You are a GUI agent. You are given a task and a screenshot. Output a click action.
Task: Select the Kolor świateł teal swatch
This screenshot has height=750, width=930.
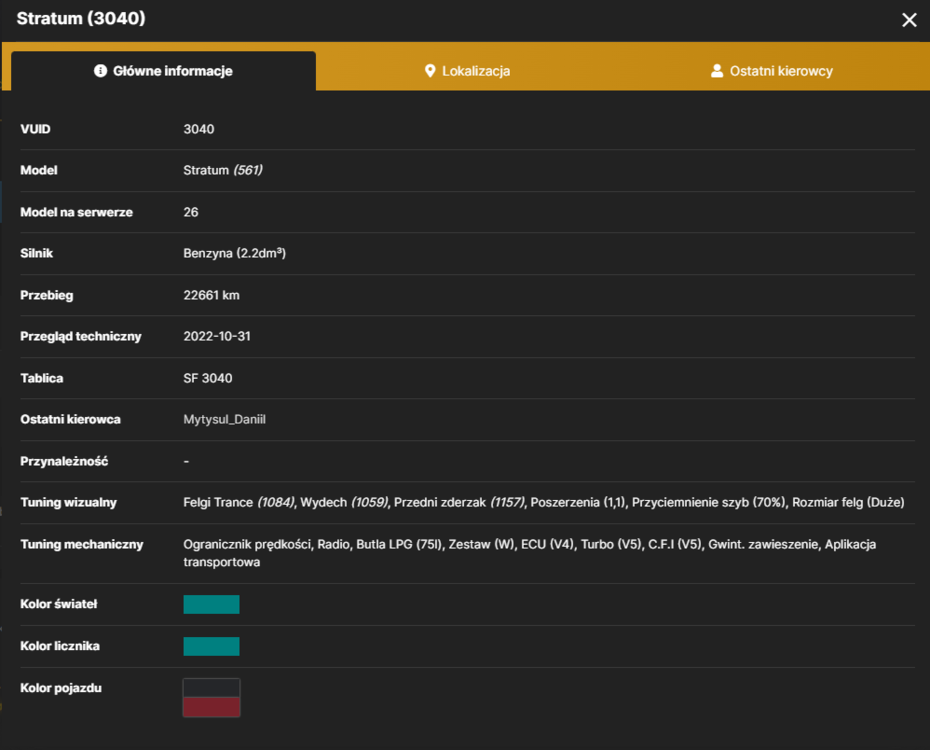[x=211, y=604]
